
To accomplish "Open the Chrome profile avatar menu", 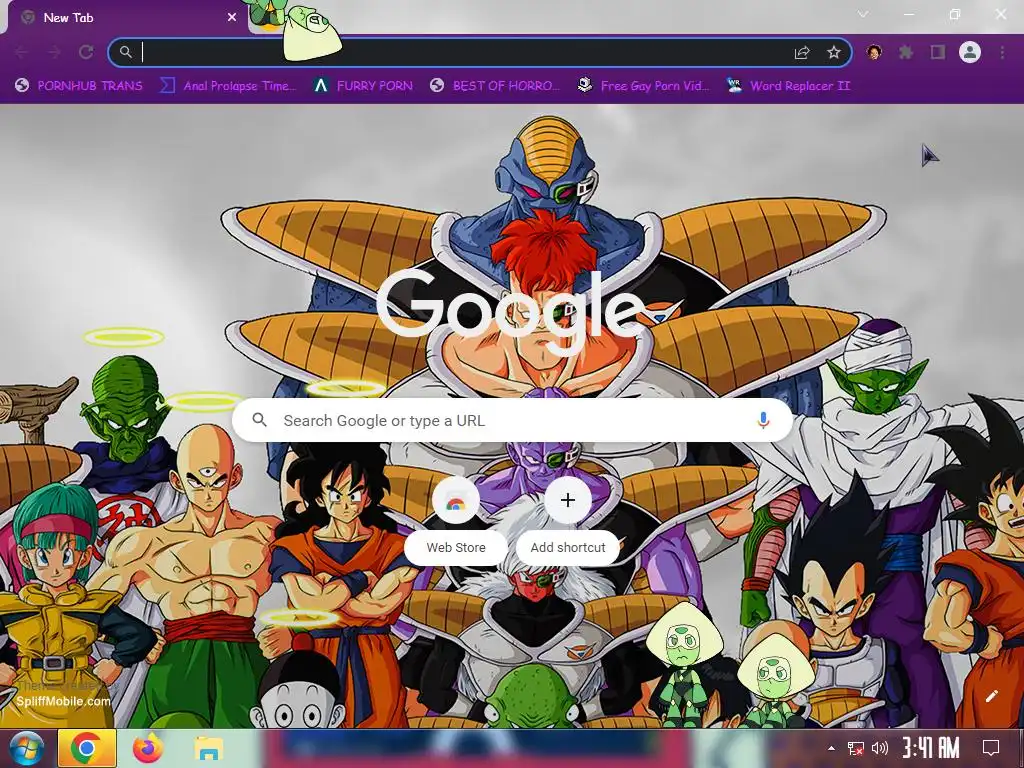I will tap(970, 52).
